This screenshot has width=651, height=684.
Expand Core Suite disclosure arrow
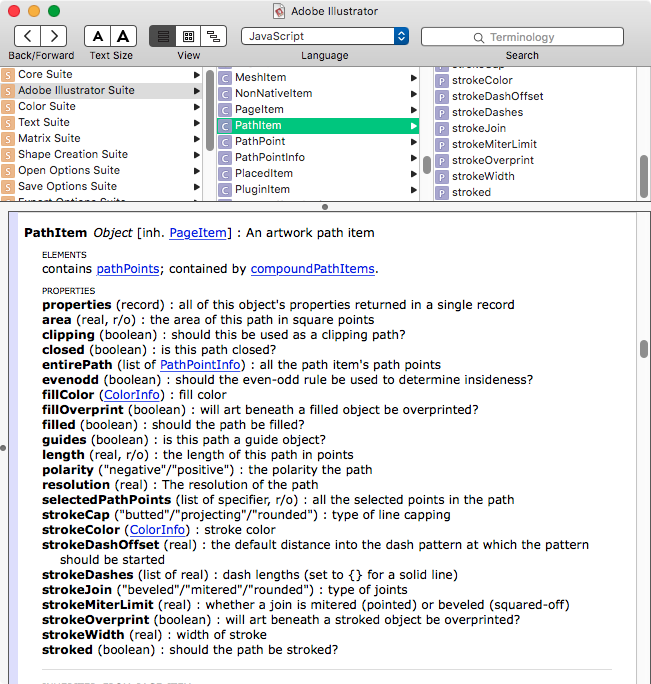pos(197,75)
